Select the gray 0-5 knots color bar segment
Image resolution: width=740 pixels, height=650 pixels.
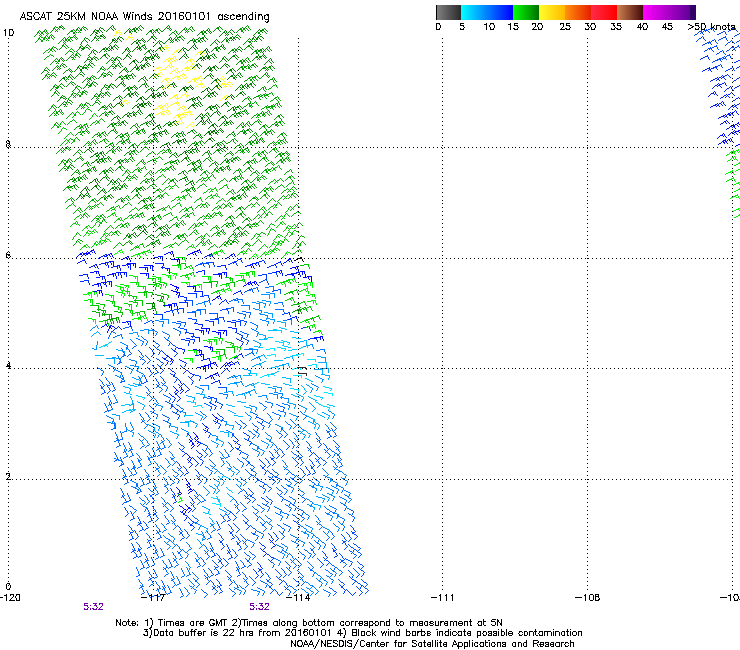pyautogui.click(x=448, y=12)
